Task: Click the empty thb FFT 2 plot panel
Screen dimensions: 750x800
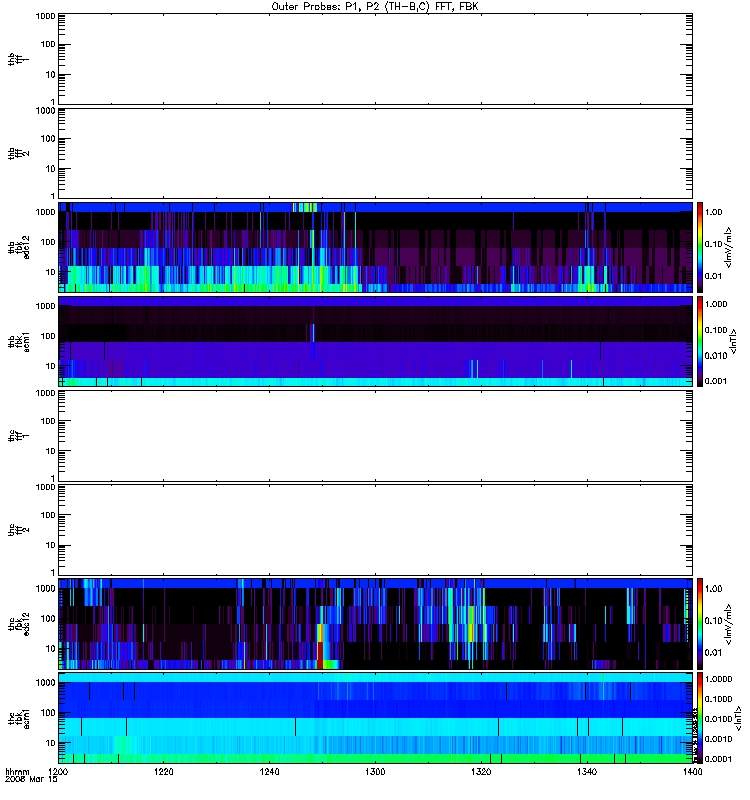Action: coord(375,153)
